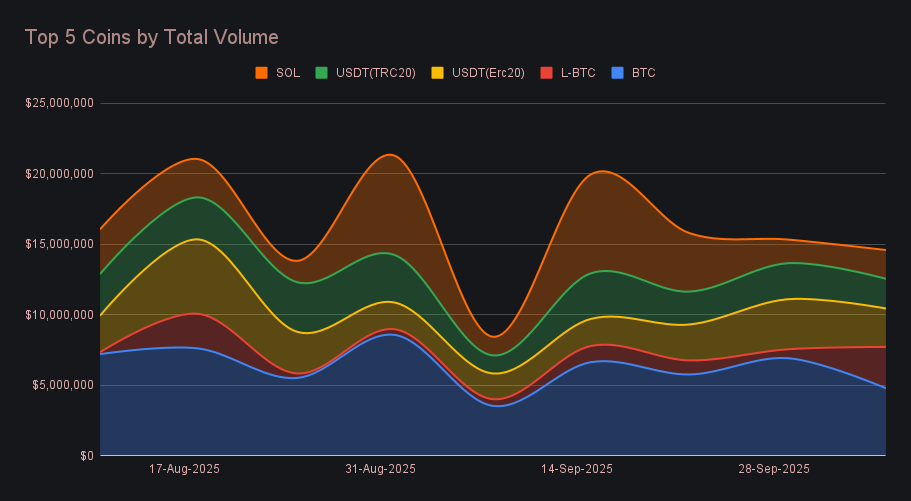The image size is (911, 501).
Task: Click the orange SOL legend swatch
Action: pyautogui.click(x=262, y=73)
